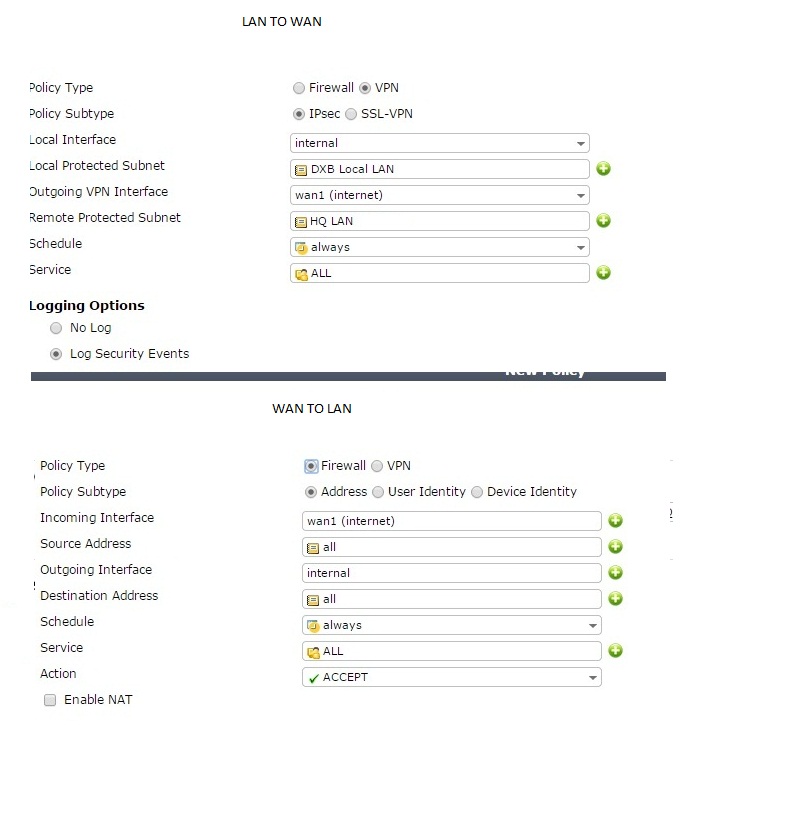Click schedule icon in WAN TO LAN always field
The image size is (795, 817).
coord(313,626)
